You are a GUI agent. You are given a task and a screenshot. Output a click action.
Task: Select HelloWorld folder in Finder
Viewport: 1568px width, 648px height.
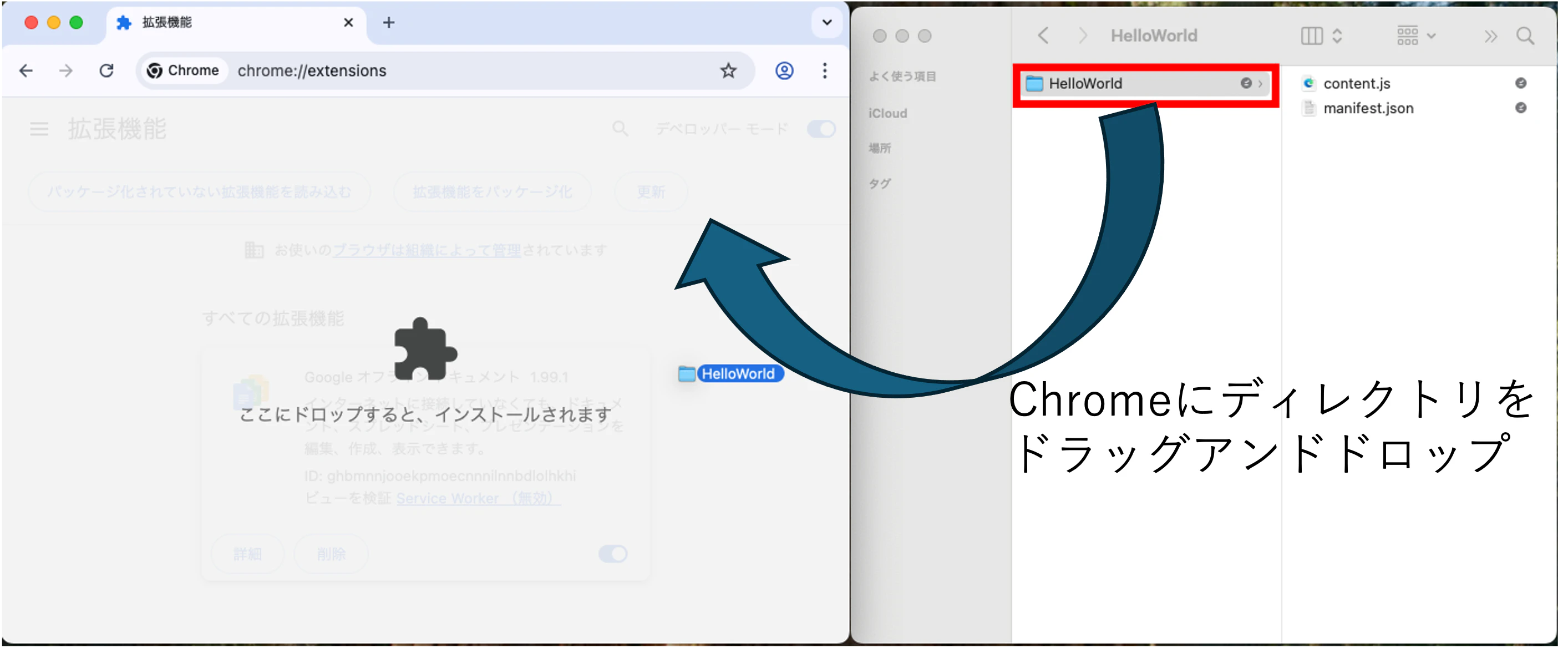coord(1145,83)
